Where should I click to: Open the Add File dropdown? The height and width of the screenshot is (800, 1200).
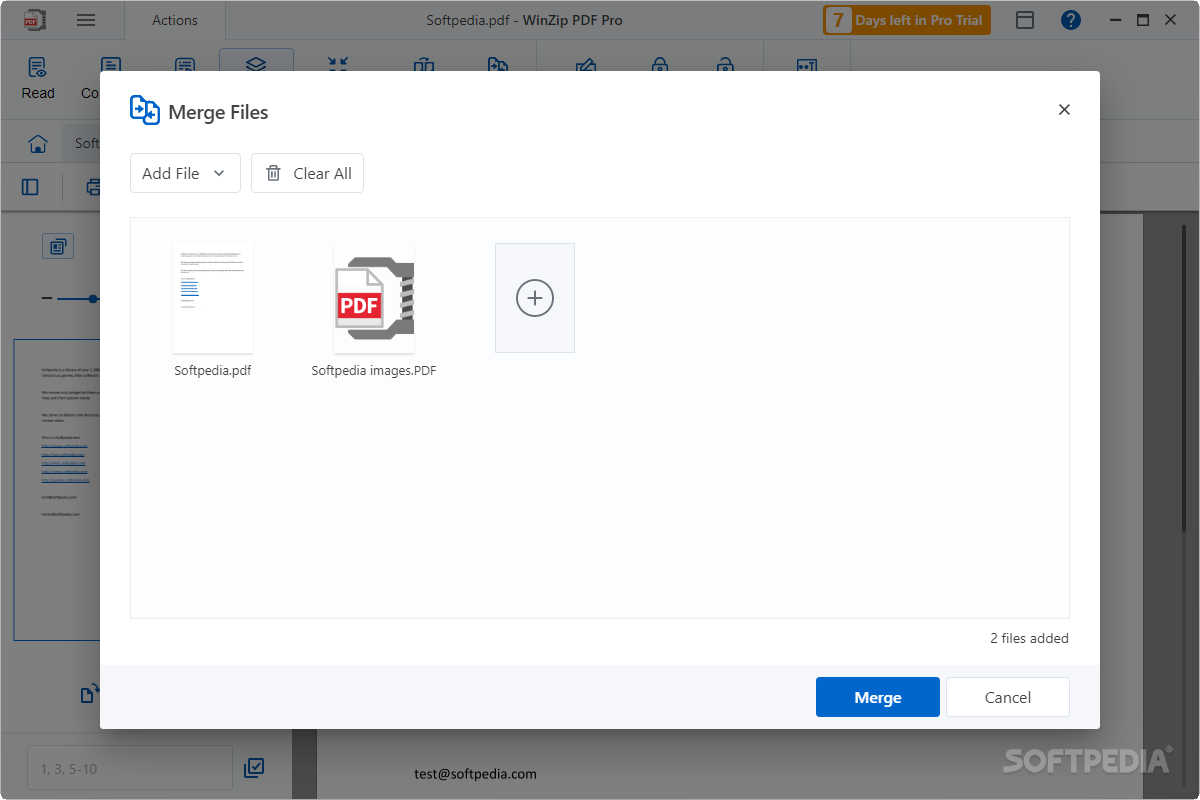(x=185, y=173)
